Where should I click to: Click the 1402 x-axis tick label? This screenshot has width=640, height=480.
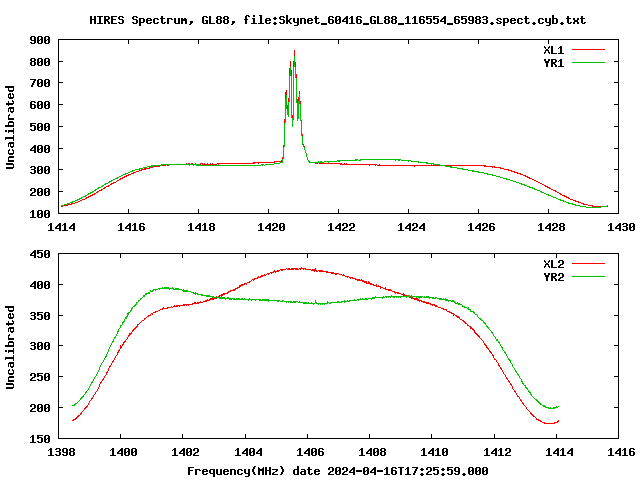pyautogui.click(x=185, y=452)
